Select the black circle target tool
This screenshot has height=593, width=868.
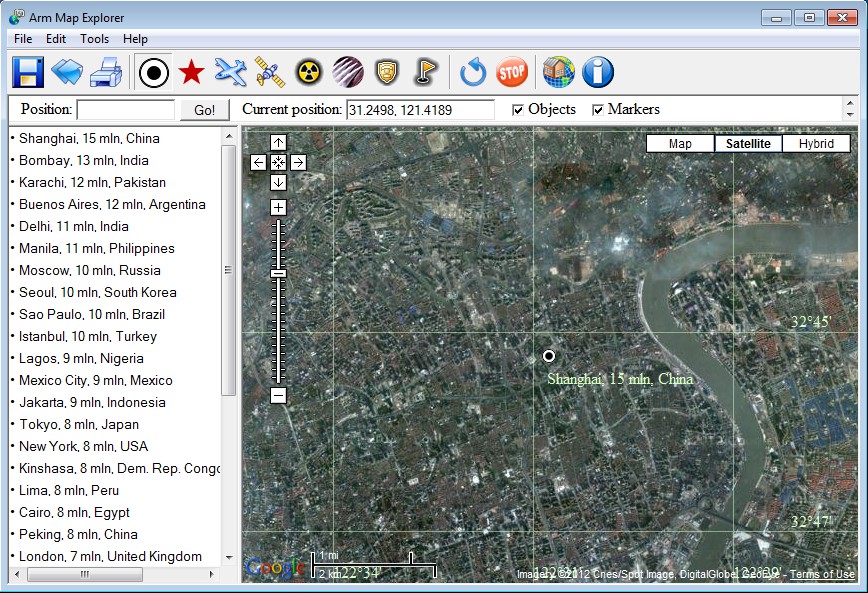pos(153,72)
